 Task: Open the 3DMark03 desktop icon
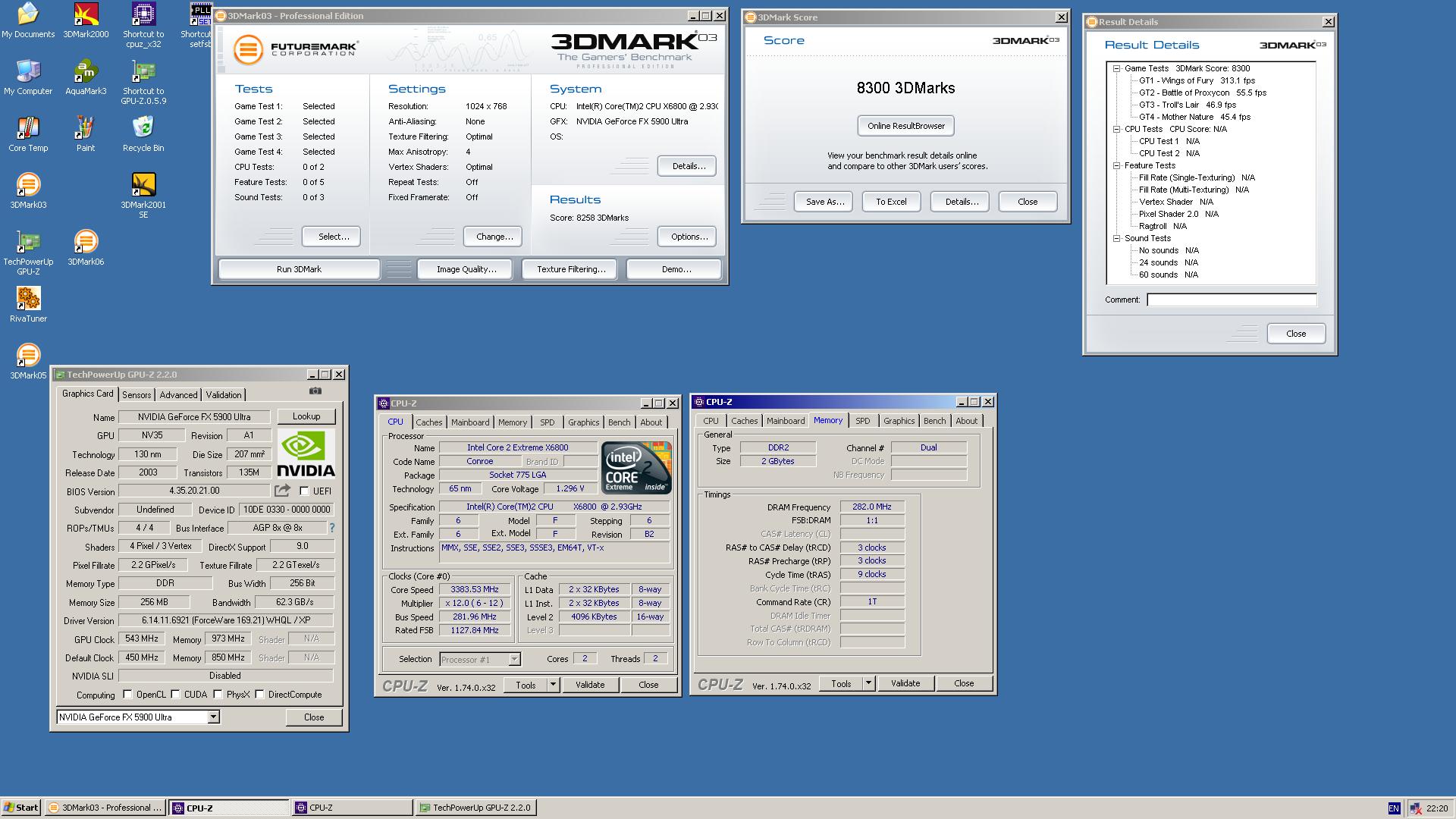[x=28, y=192]
